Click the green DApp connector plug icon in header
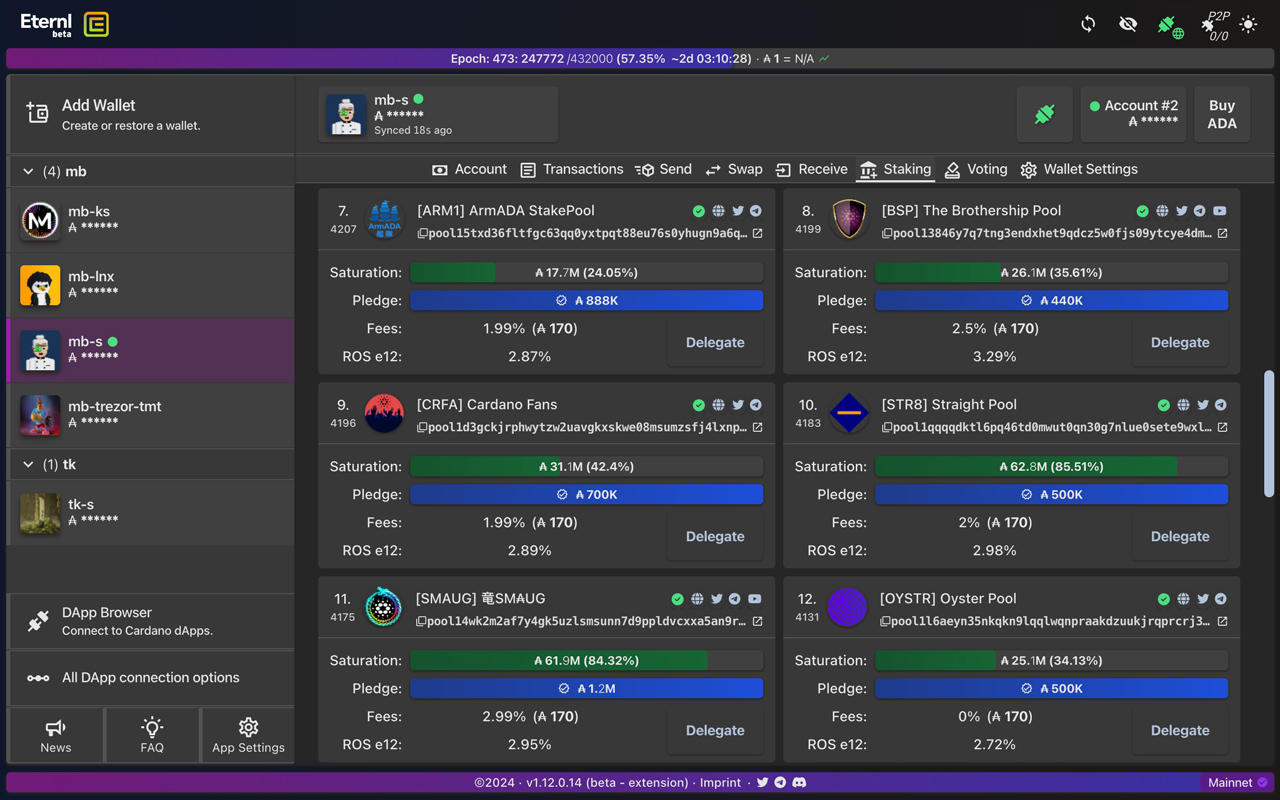Viewport: 1280px width, 800px height. pos(1169,25)
